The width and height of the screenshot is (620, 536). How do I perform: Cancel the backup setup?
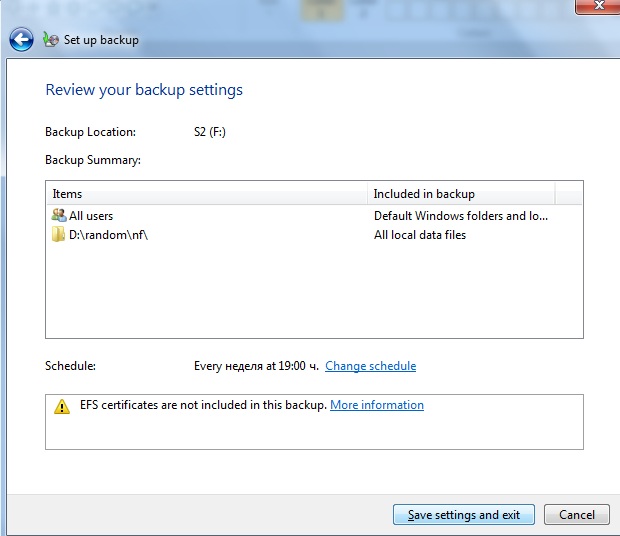point(577,515)
